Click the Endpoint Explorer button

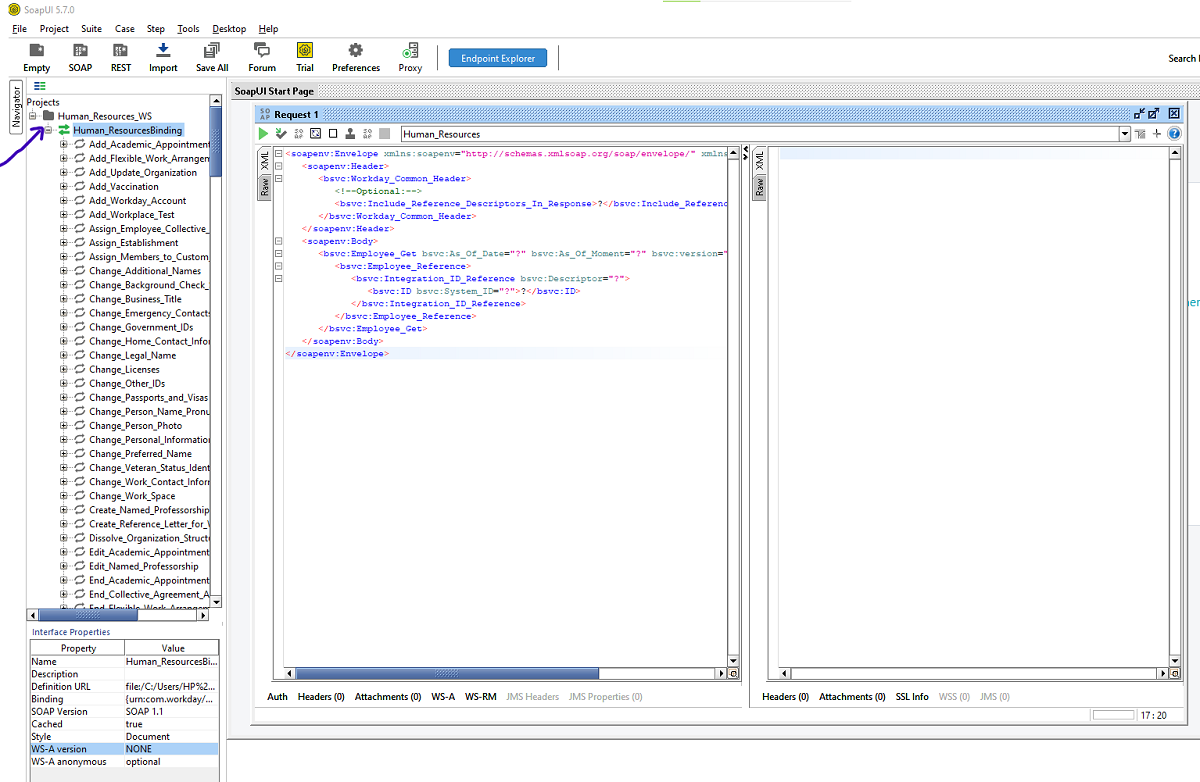498,59
